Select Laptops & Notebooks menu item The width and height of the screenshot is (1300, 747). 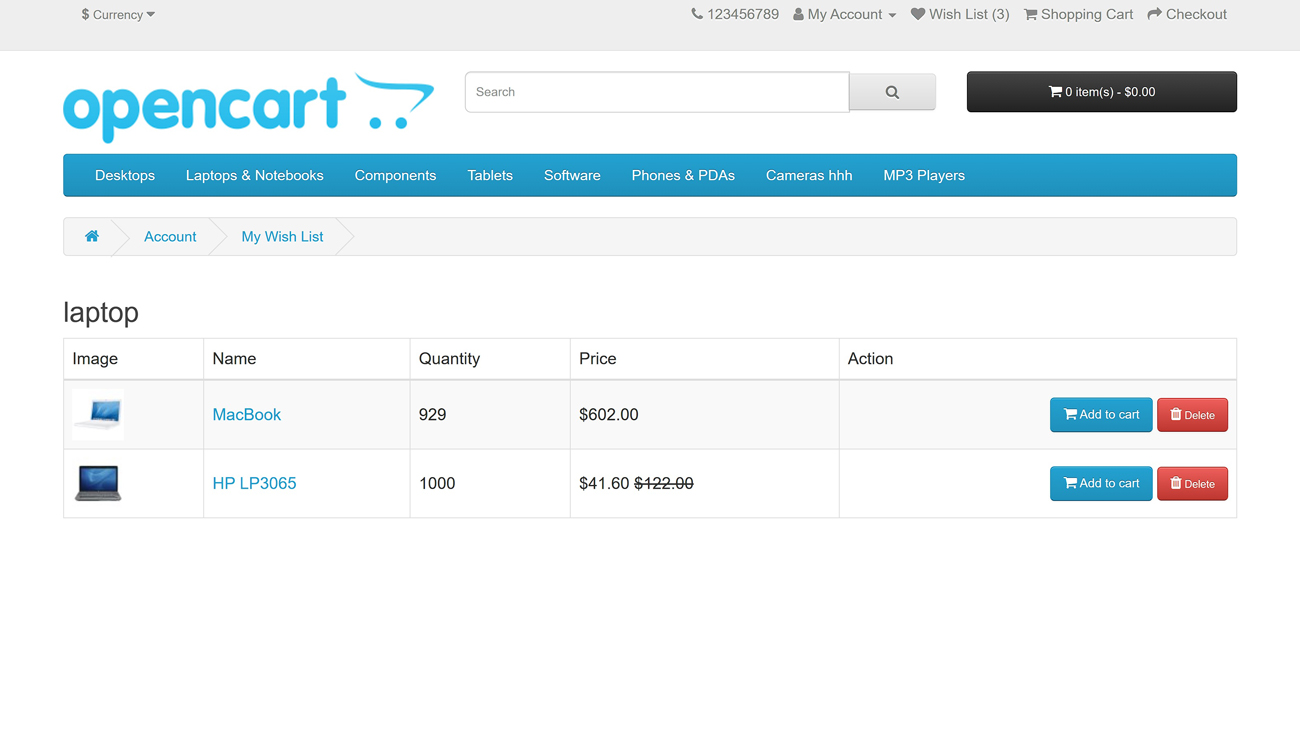coord(255,175)
